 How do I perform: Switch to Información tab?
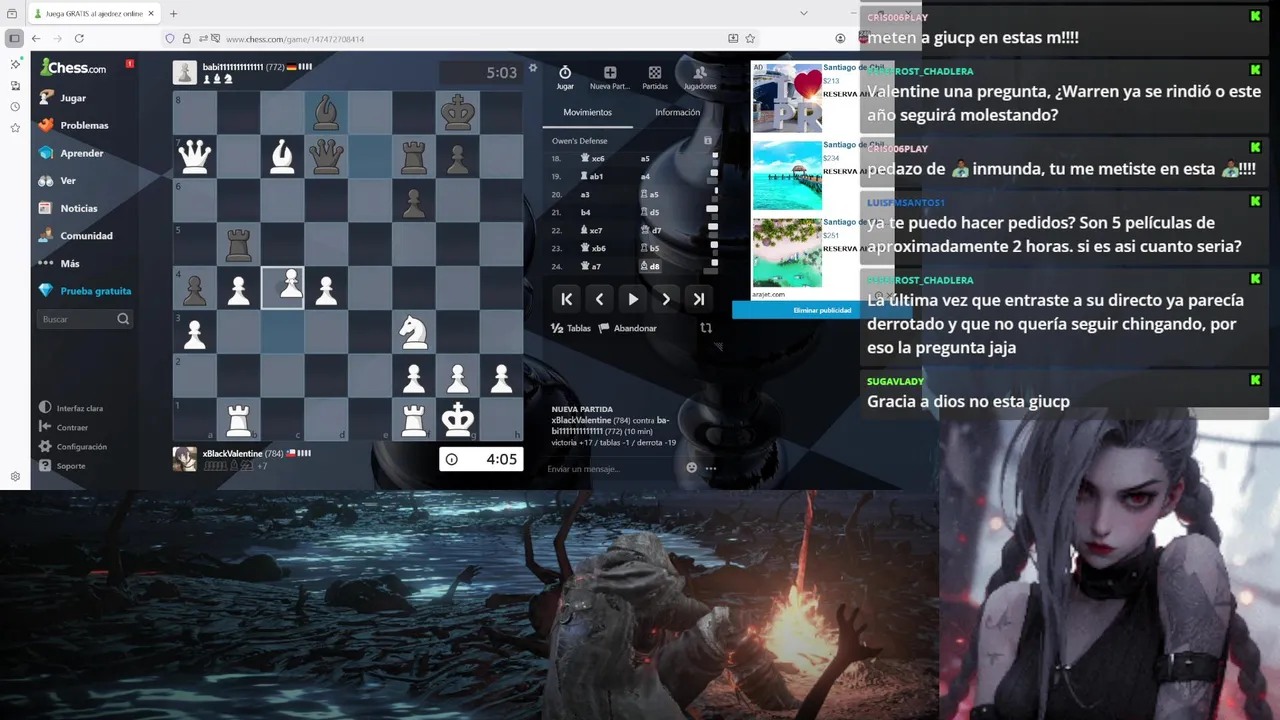click(x=678, y=112)
